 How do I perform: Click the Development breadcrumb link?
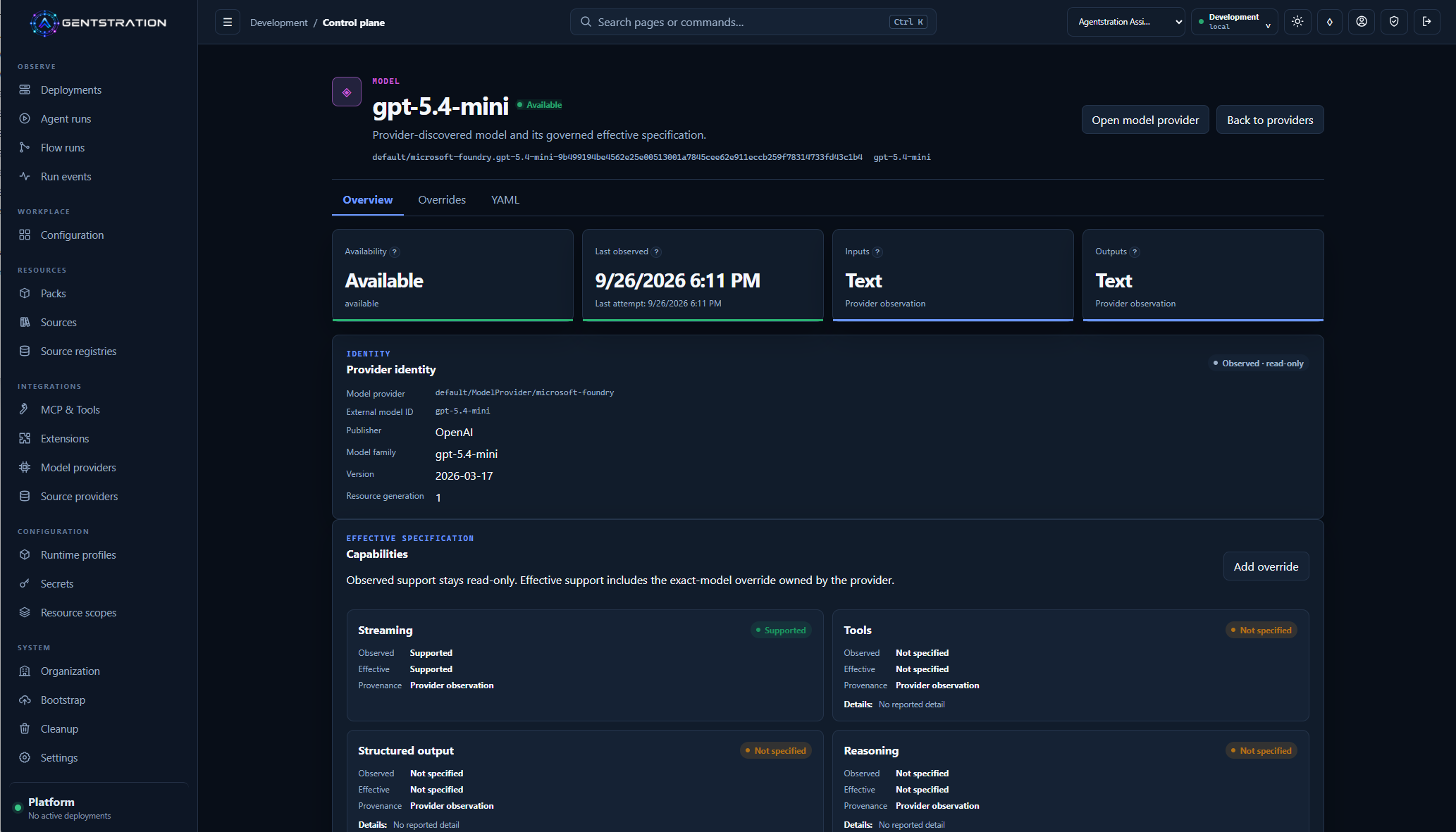coord(279,23)
